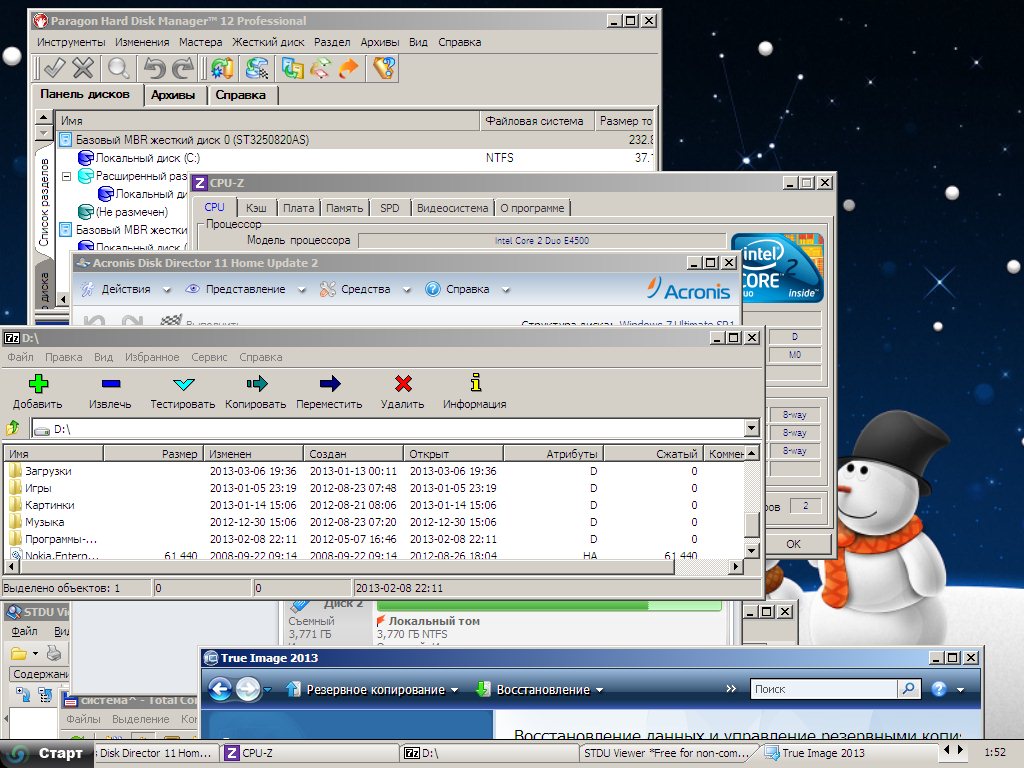Screen dimensions: 1024x768
Task: Click the Test (Тестировать) icon in 7-Zip
Action: (183, 384)
